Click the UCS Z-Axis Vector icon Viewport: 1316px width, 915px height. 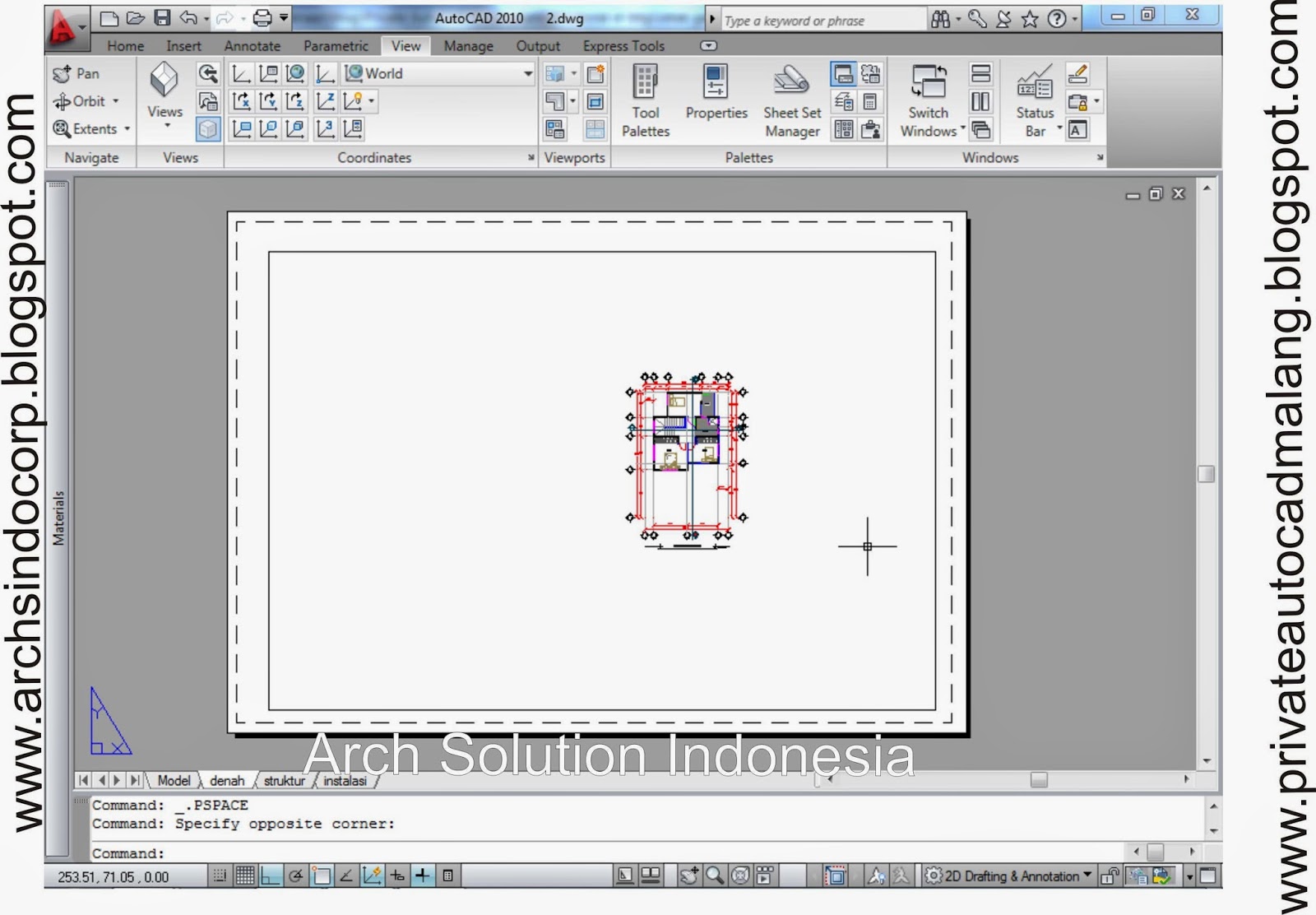(326, 101)
